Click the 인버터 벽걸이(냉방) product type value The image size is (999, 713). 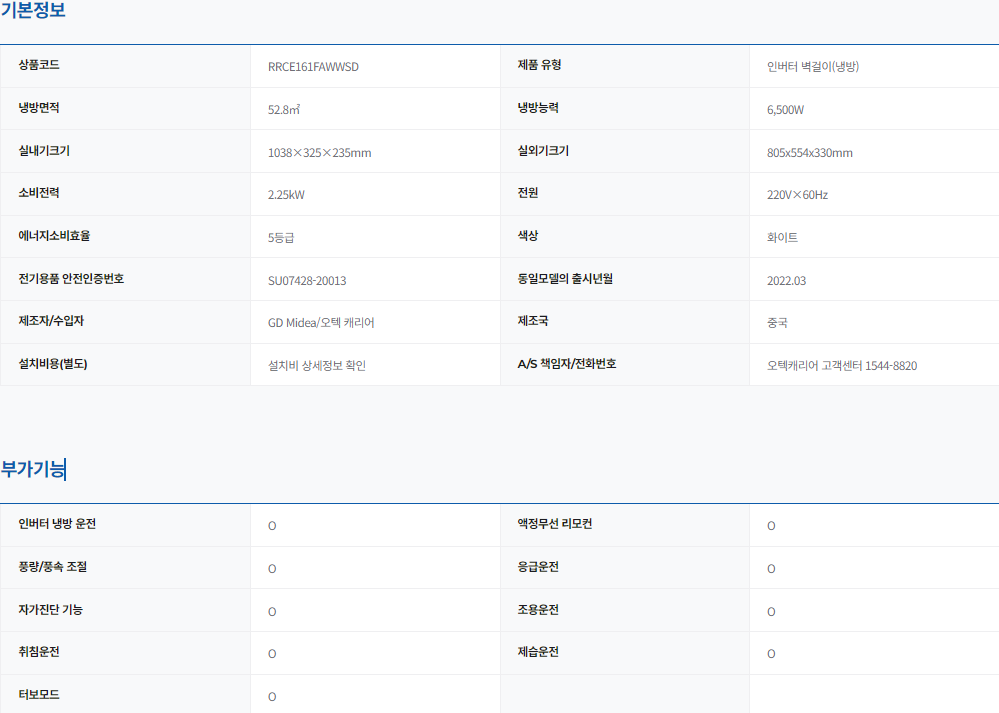pos(813,67)
